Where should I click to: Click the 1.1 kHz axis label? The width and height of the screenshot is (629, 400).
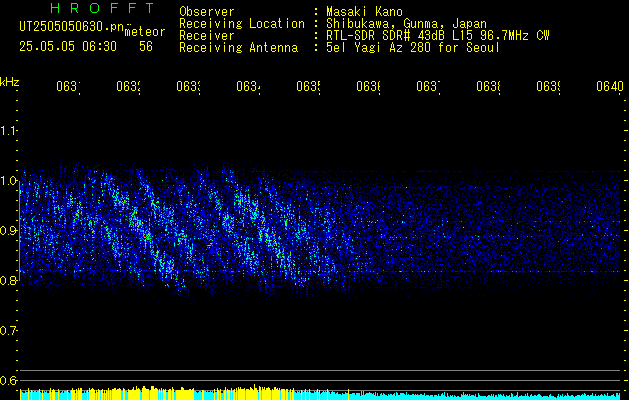pyautogui.click(x=8, y=131)
